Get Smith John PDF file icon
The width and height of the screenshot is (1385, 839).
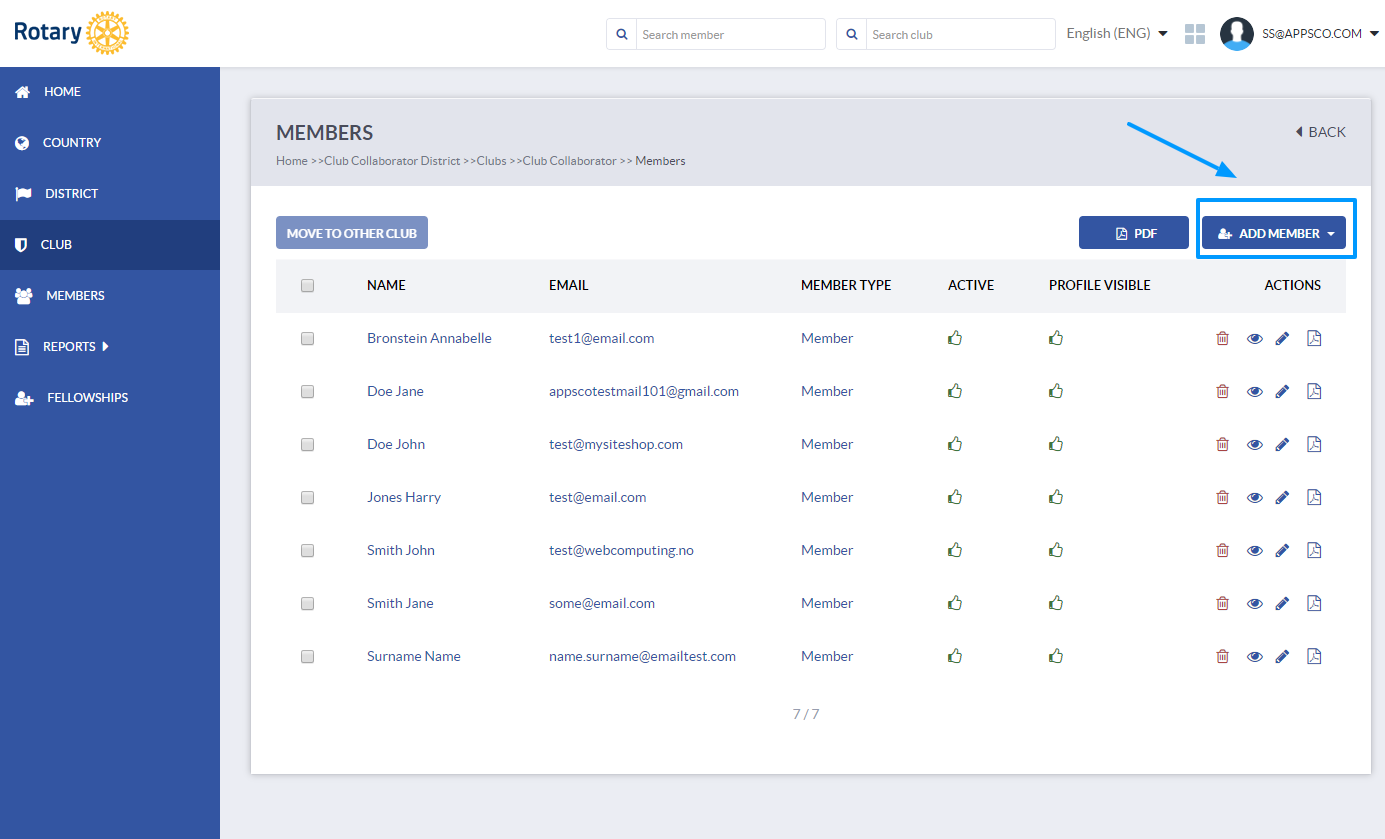1315,550
